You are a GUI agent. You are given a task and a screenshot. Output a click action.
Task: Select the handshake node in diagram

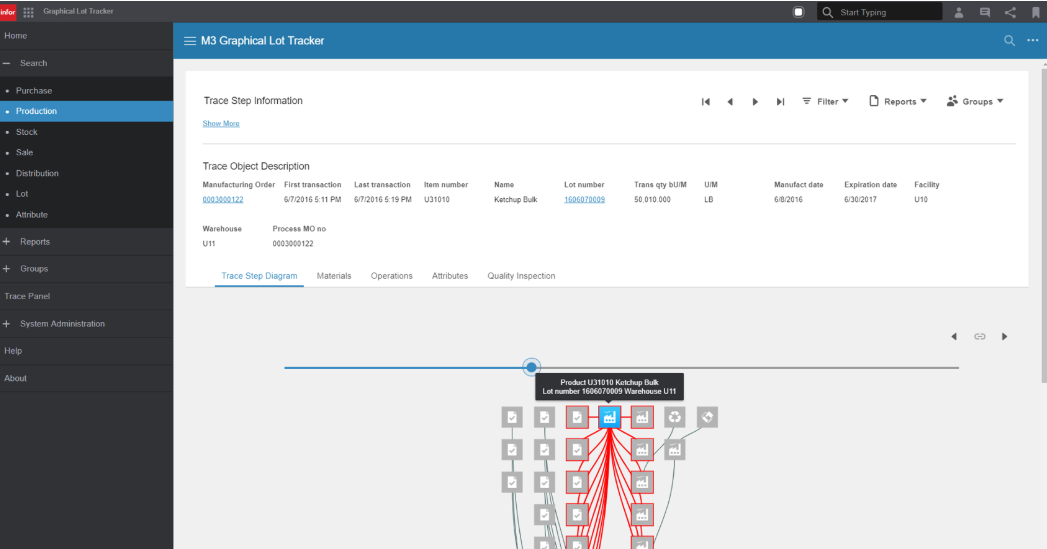click(707, 417)
